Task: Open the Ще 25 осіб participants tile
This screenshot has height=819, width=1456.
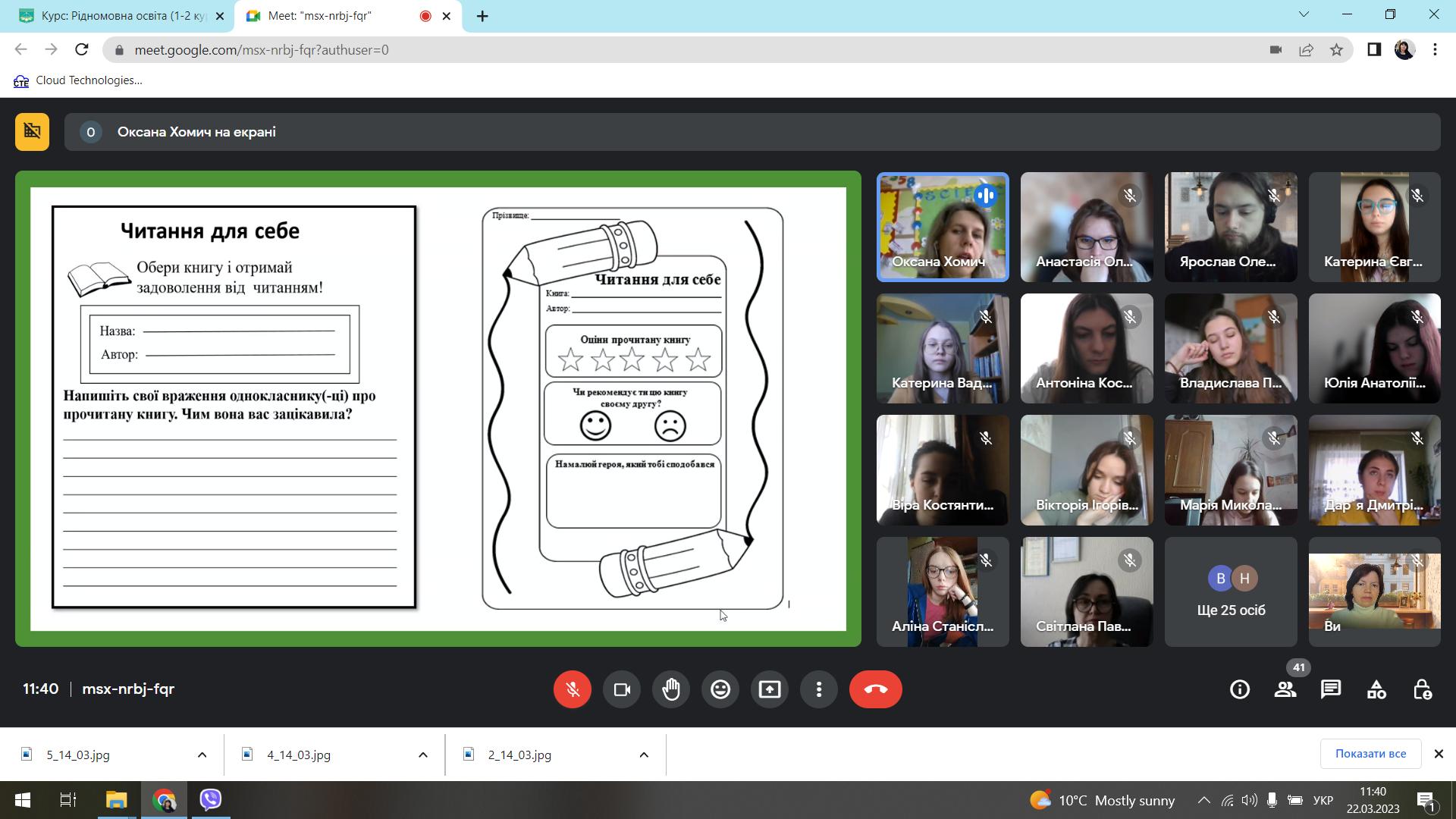Action: coord(1230,592)
